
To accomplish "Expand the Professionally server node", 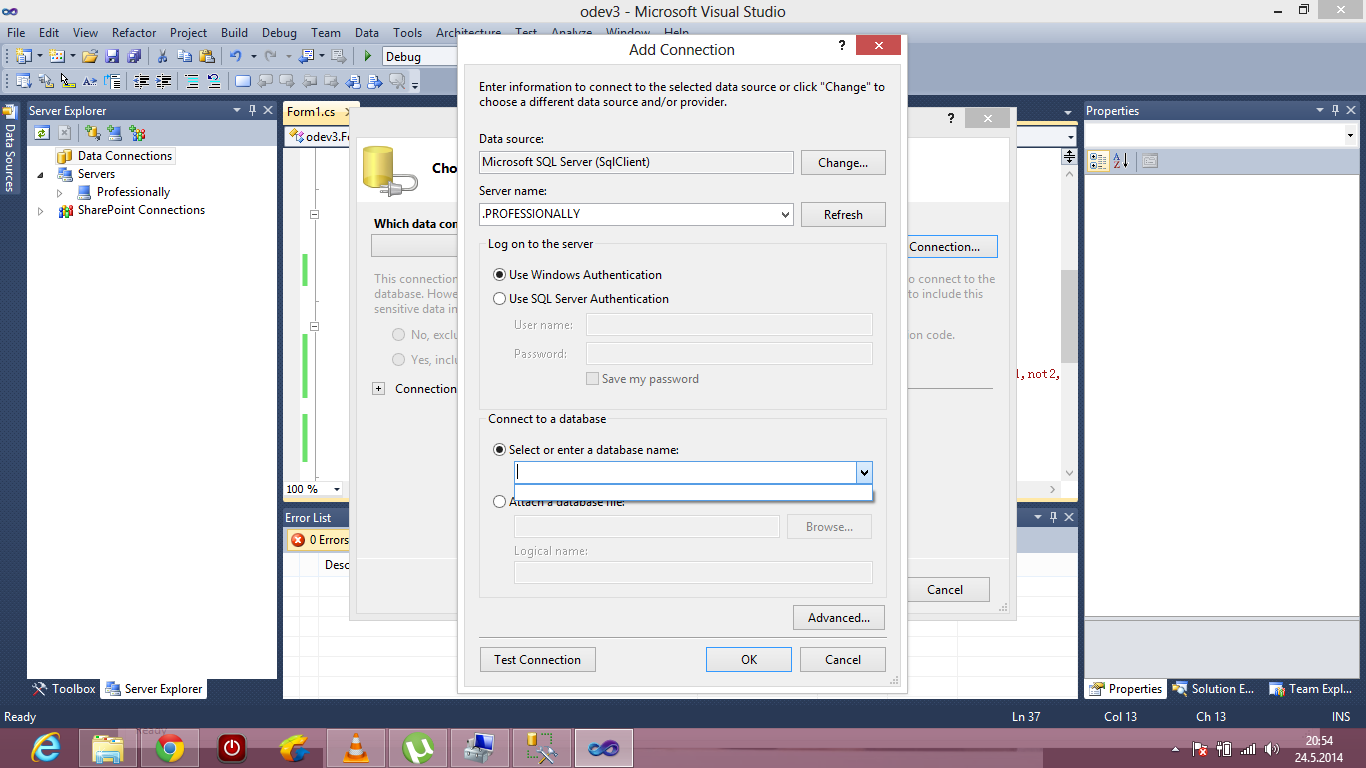I will click(59, 192).
